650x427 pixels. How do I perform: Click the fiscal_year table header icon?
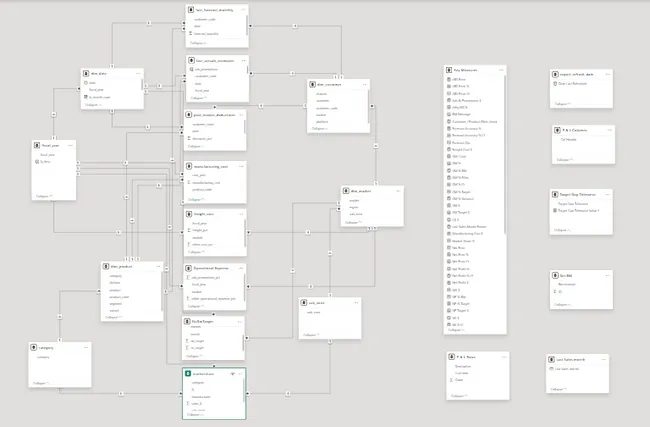coord(34,145)
